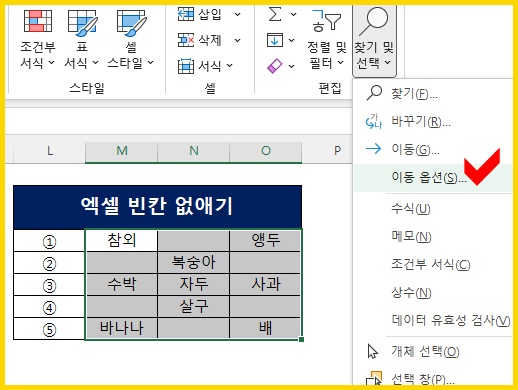Click the Clear eraser icon
This screenshot has width=518, height=390.
275,66
